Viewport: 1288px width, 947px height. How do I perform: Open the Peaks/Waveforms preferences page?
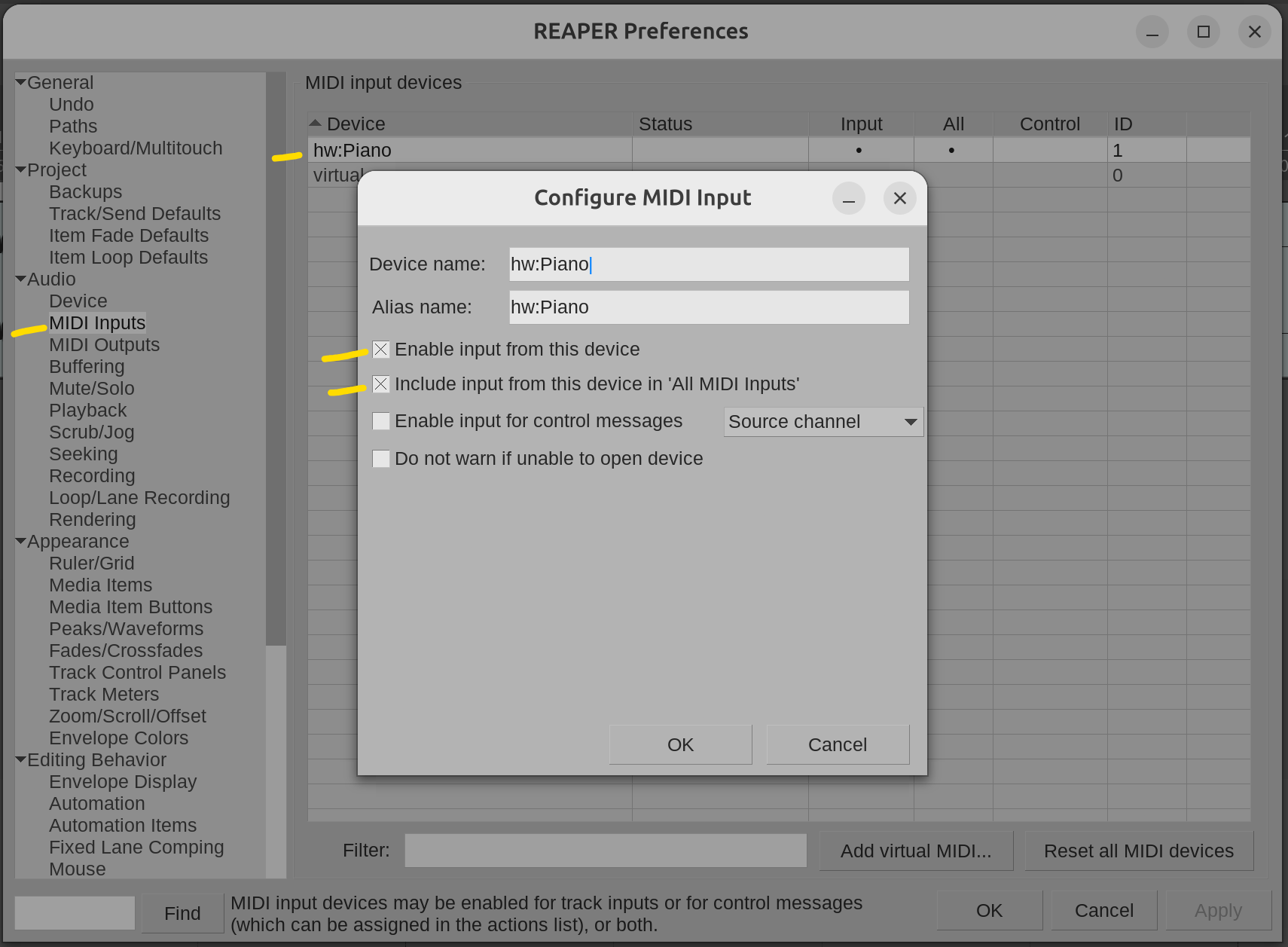coord(127,629)
